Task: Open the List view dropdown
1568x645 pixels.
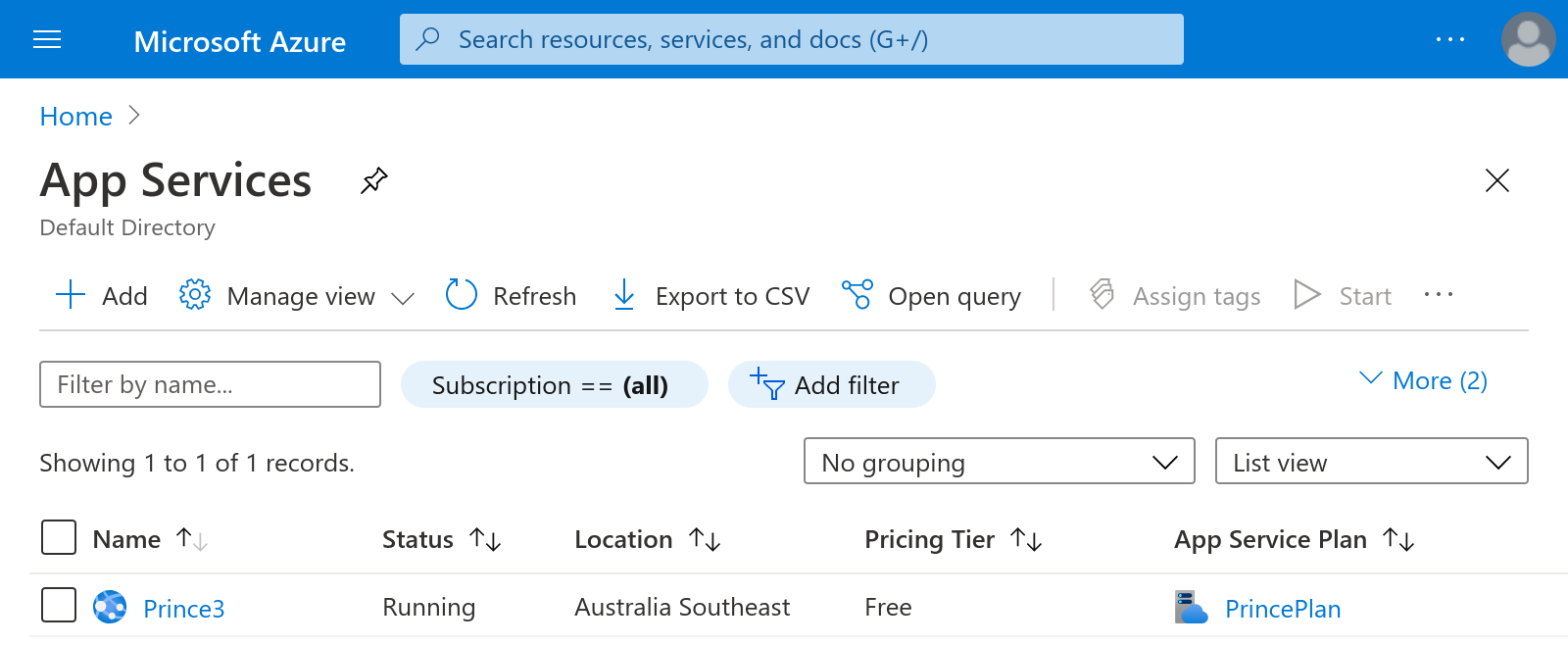Action: coord(1372,461)
